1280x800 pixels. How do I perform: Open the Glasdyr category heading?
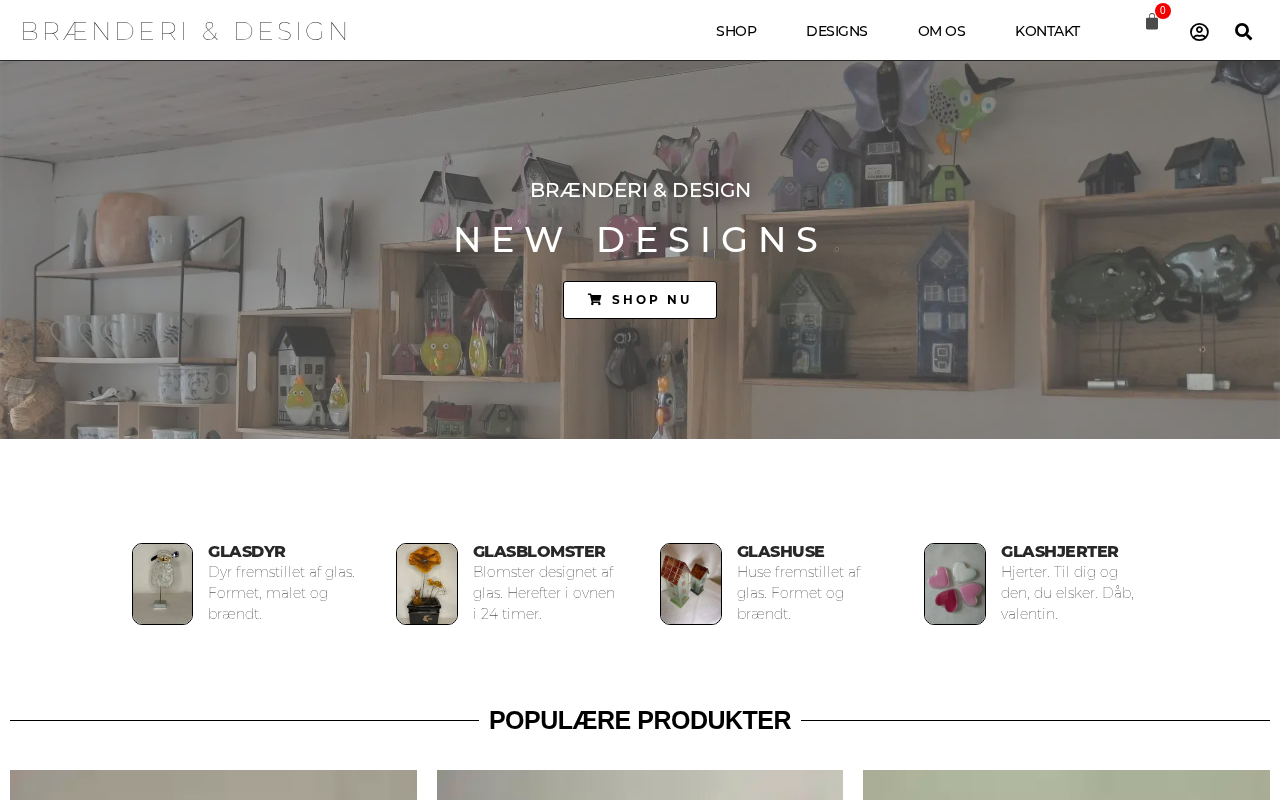(247, 552)
